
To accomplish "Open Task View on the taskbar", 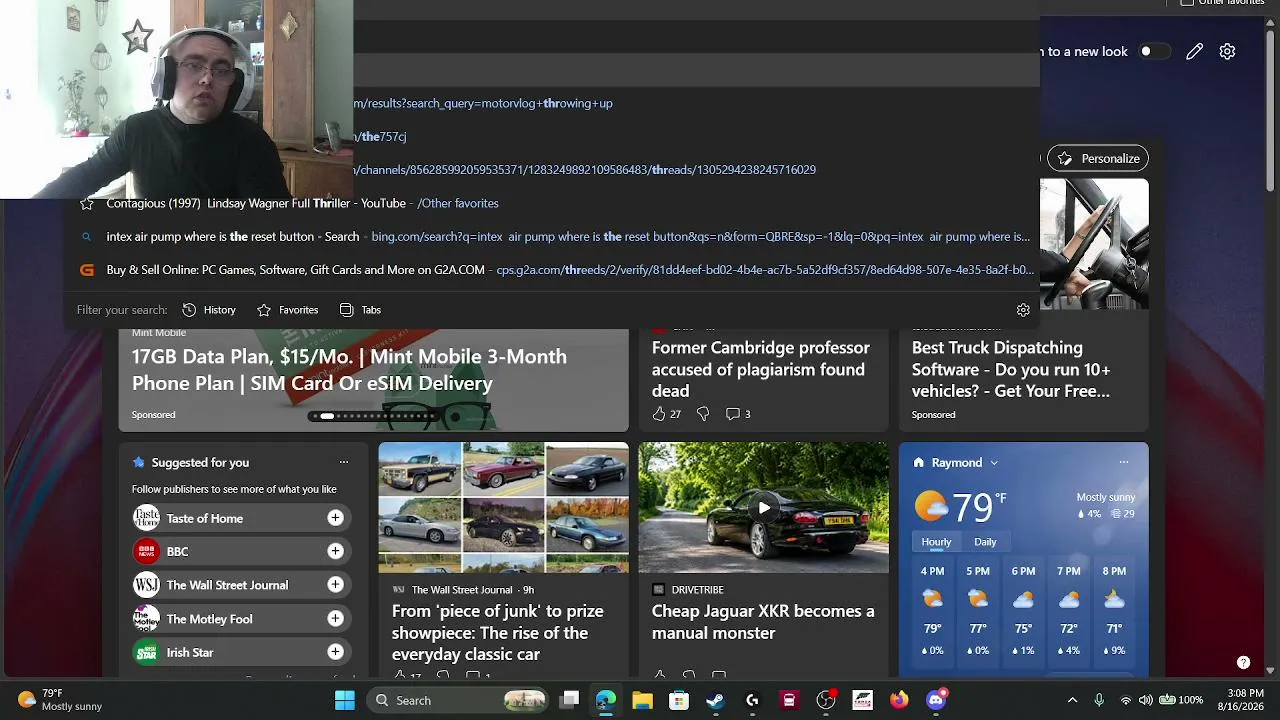I will click(x=569, y=700).
